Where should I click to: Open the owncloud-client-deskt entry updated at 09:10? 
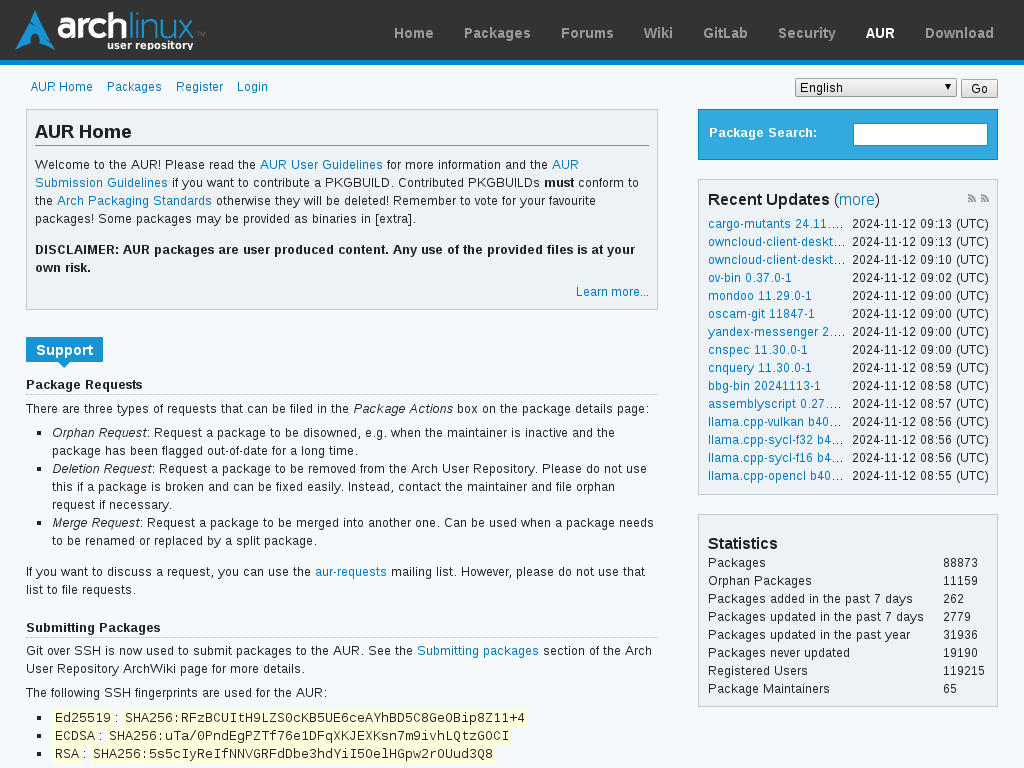(776, 260)
